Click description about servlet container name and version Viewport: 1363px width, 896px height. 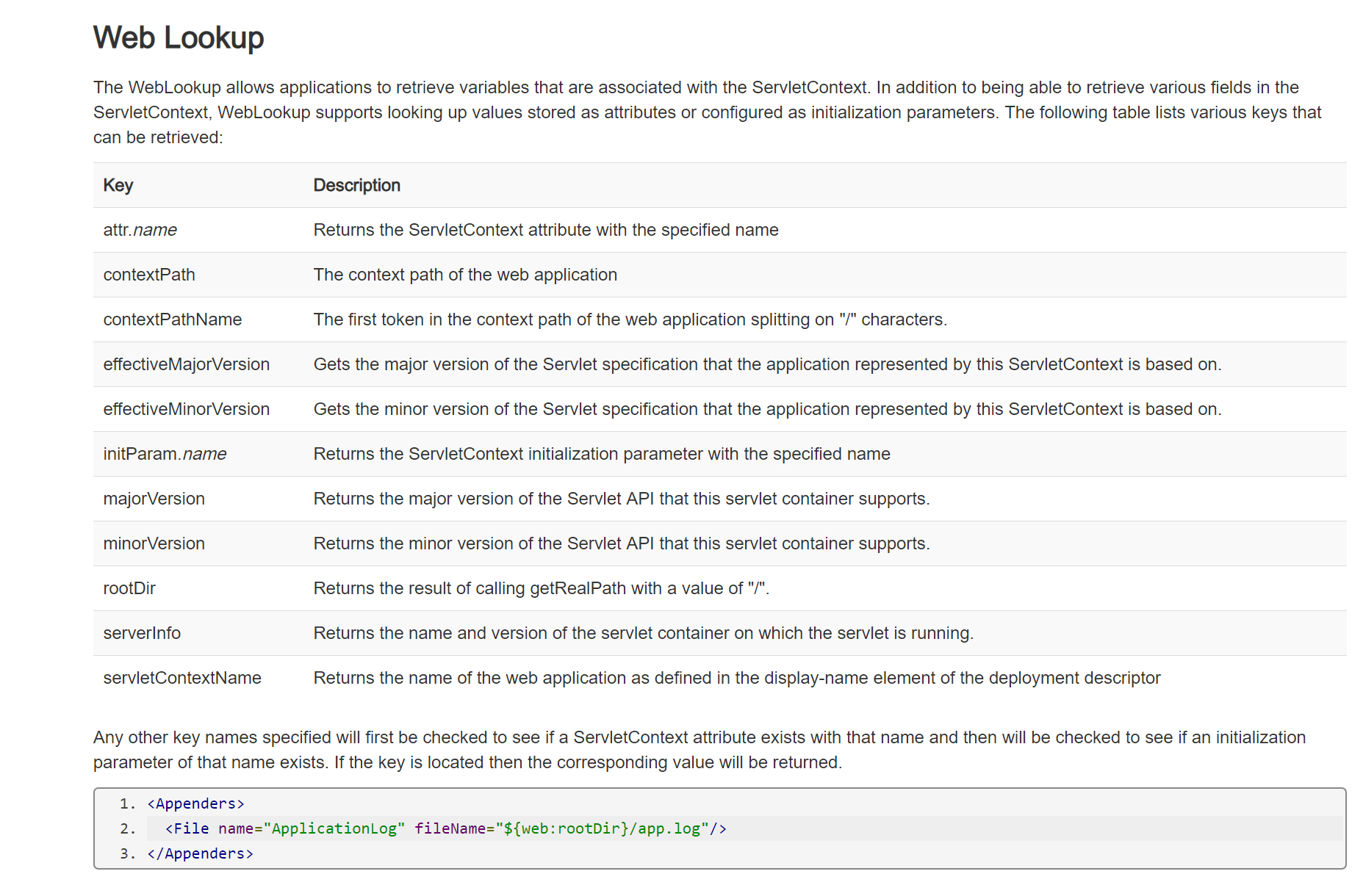click(644, 633)
